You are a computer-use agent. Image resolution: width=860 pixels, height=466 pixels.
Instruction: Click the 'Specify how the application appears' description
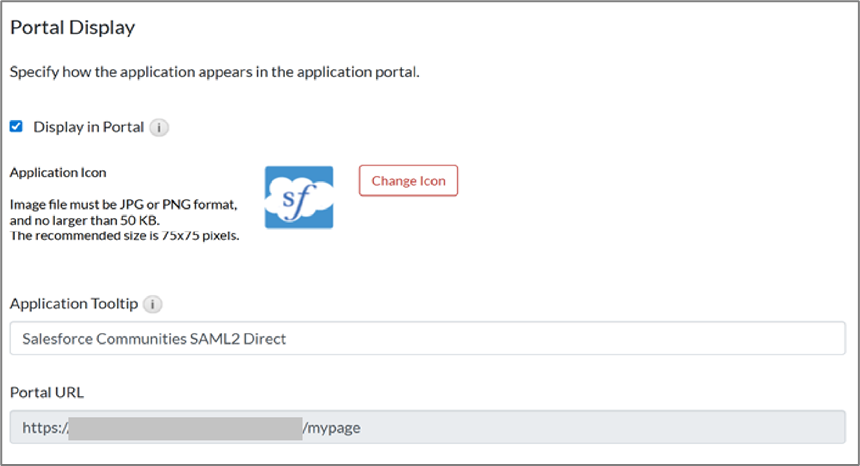[x=214, y=72]
